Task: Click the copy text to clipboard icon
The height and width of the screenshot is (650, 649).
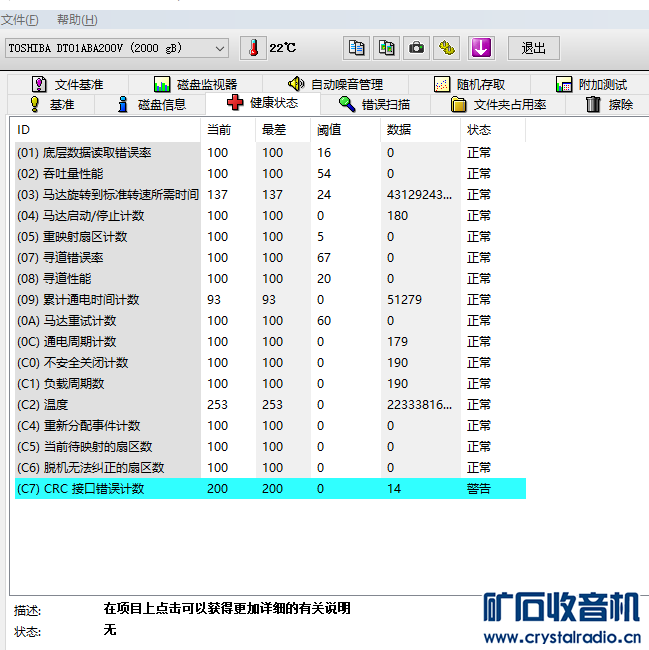Action: pos(356,48)
